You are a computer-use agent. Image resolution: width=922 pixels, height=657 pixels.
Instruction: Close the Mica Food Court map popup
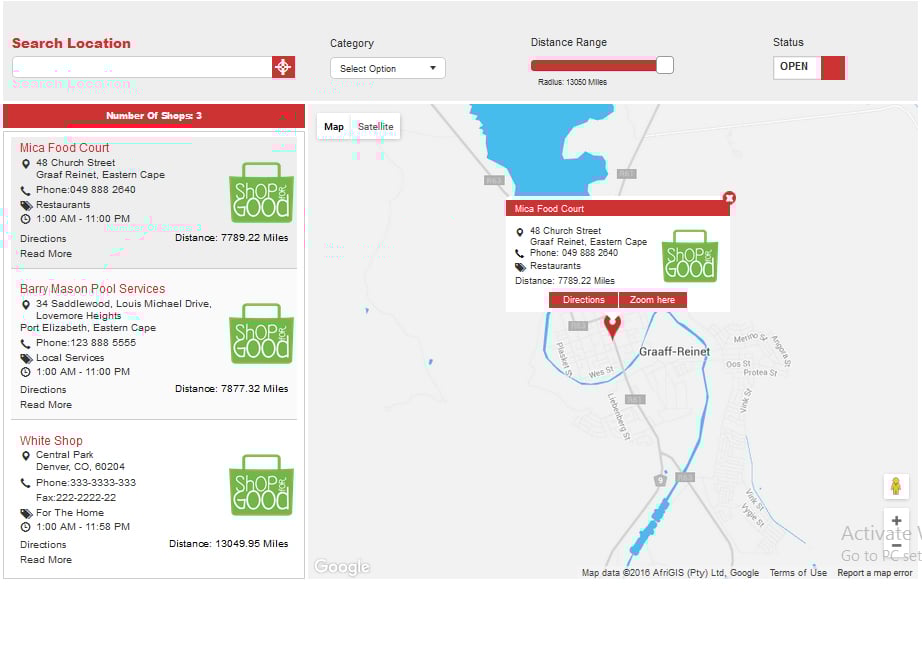729,198
